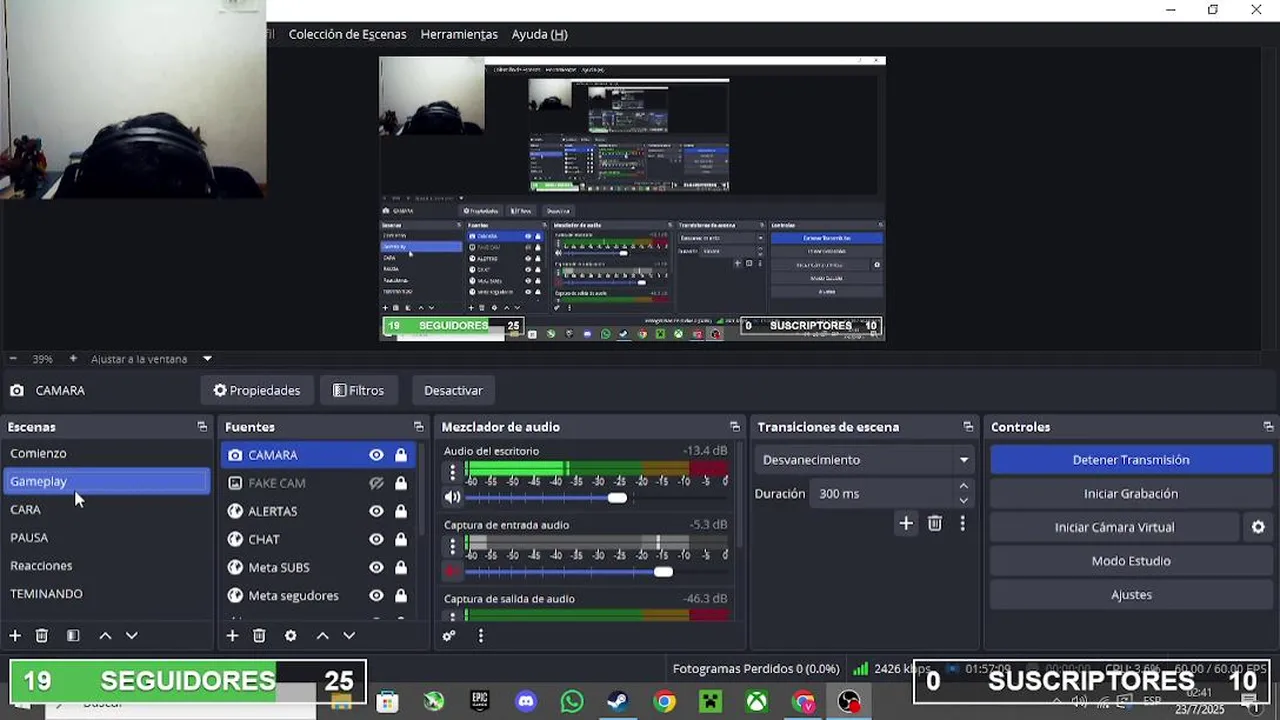The width and height of the screenshot is (1280, 720).
Task: Open Ajustes from Controles
Action: [1131, 595]
